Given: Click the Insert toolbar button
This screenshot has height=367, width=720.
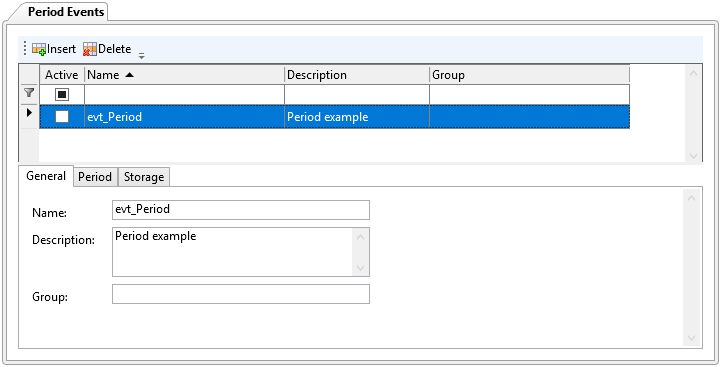Looking at the screenshot, I should pyautogui.click(x=54, y=49).
